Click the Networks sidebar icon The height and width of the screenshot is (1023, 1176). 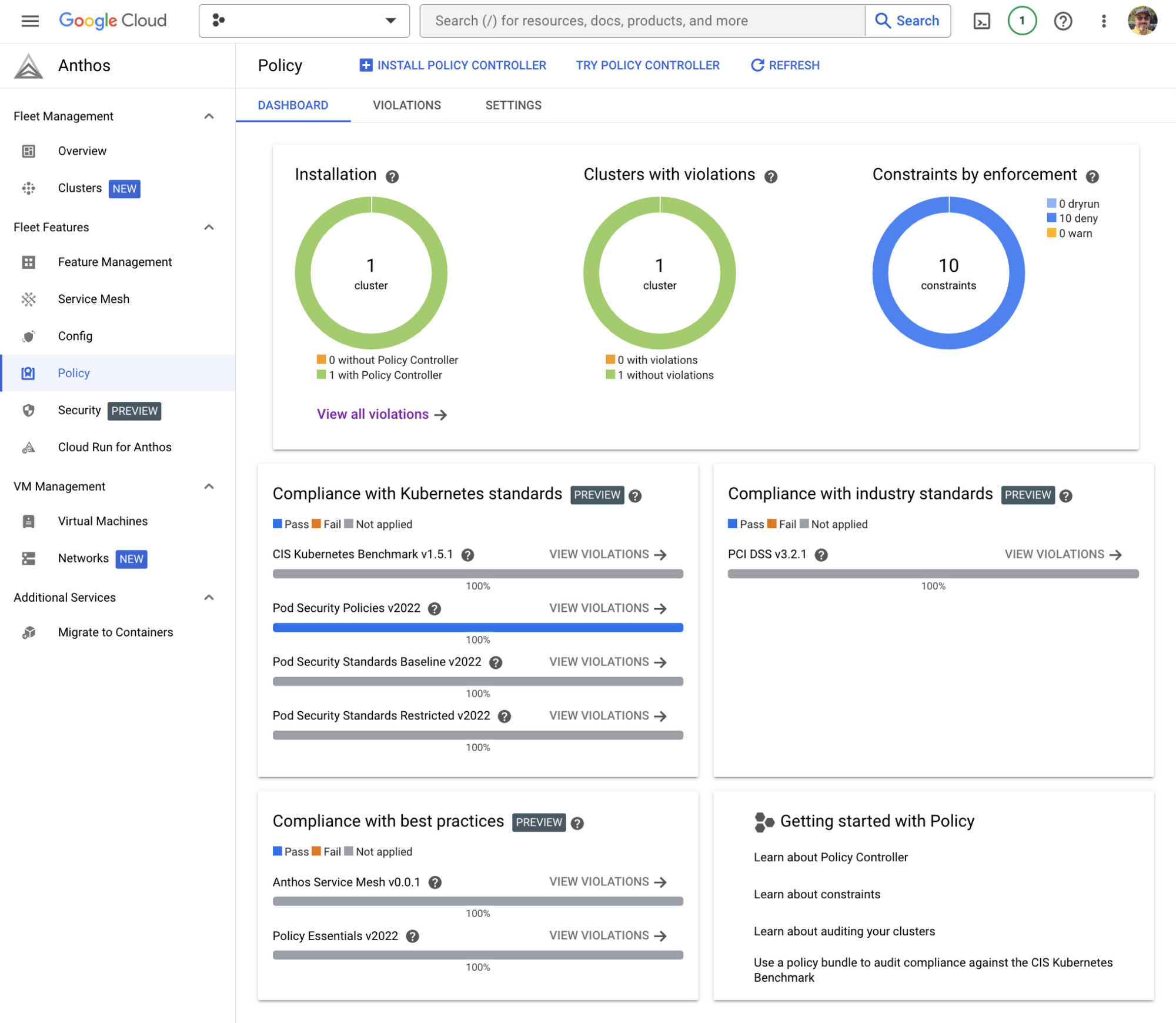[28, 559]
